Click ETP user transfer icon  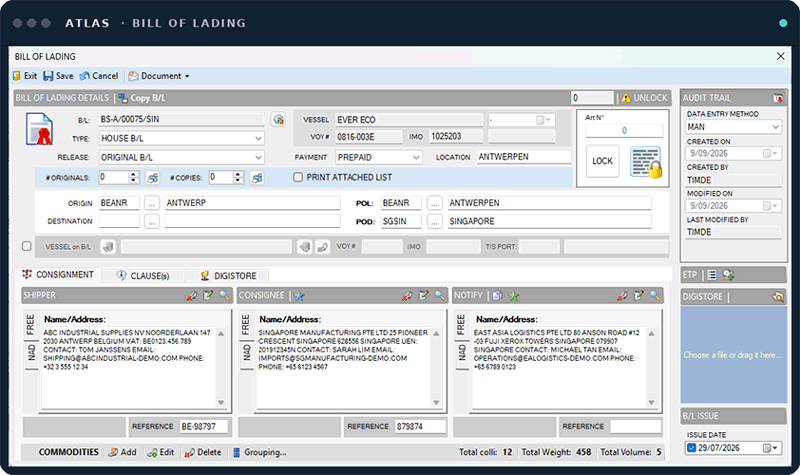click(x=729, y=275)
